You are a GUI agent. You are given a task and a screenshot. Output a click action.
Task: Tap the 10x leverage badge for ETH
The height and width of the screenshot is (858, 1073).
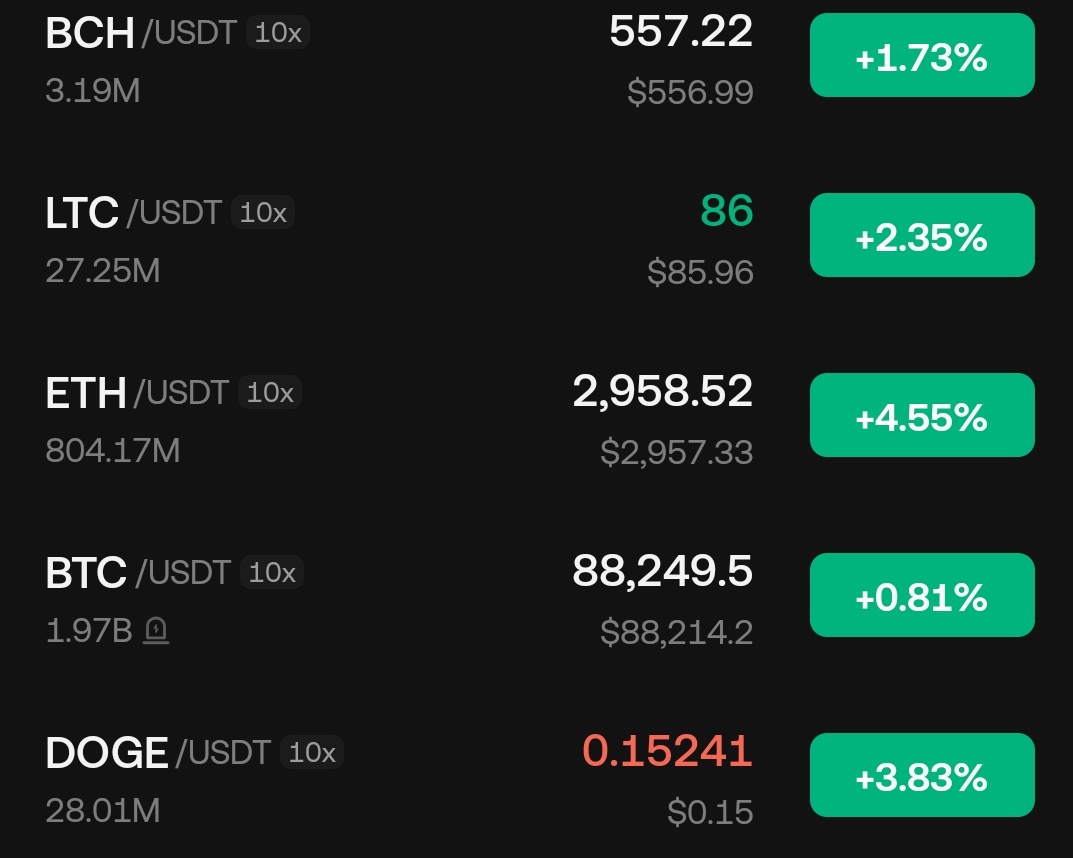click(270, 393)
